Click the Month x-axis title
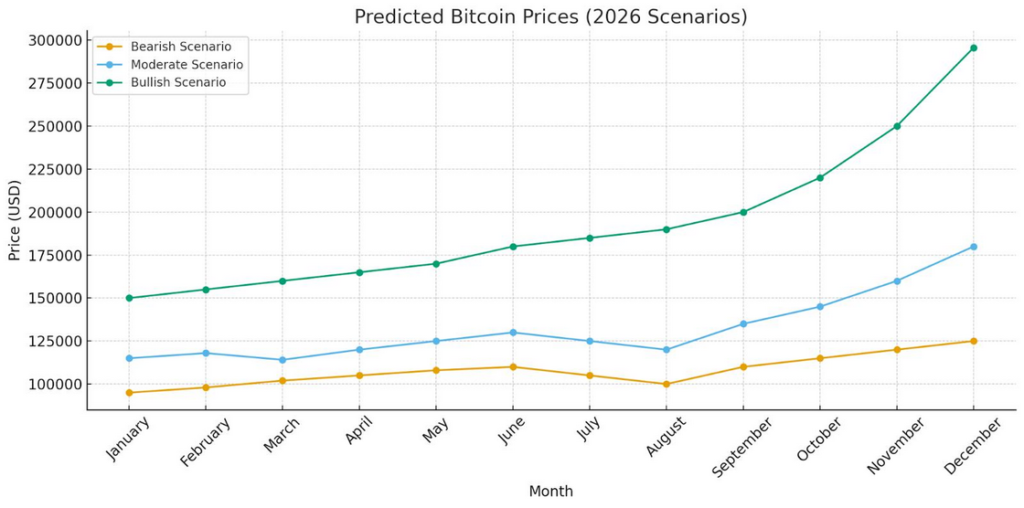The image size is (1024, 508). coord(551,492)
